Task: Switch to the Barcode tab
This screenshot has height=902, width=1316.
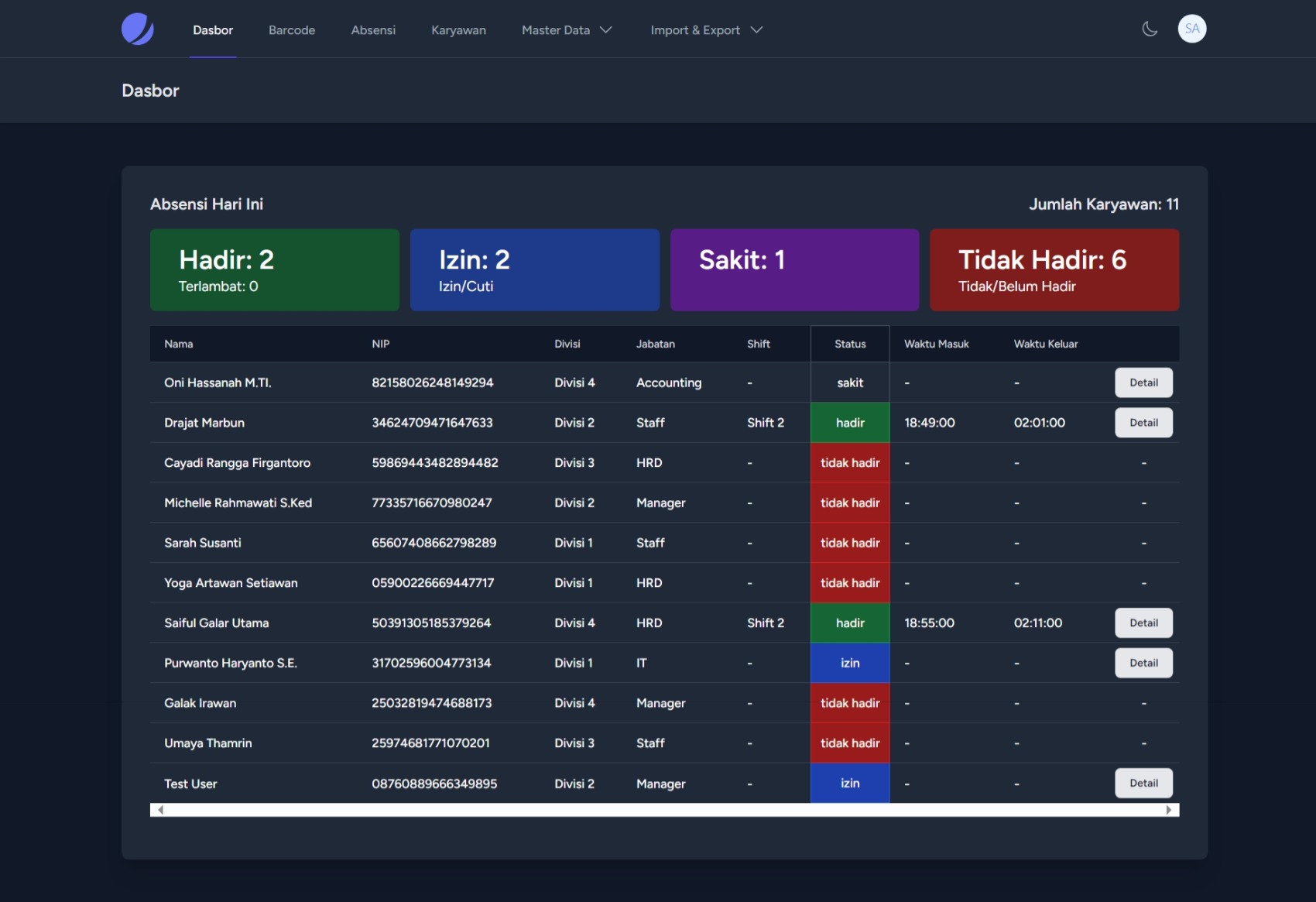Action: point(292,30)
